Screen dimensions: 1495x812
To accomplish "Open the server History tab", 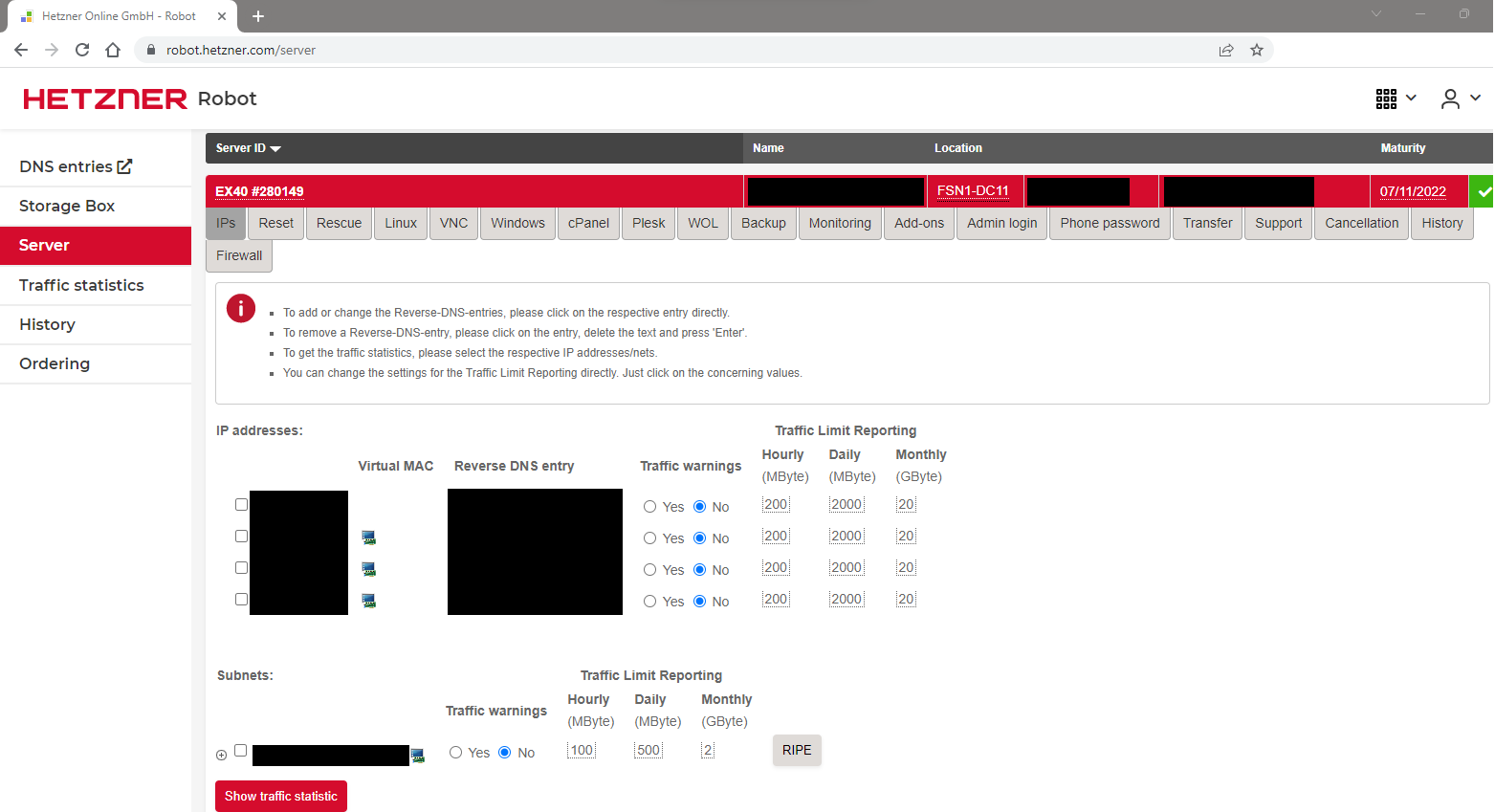I will pyautogui.click(x=1441, y=223).
